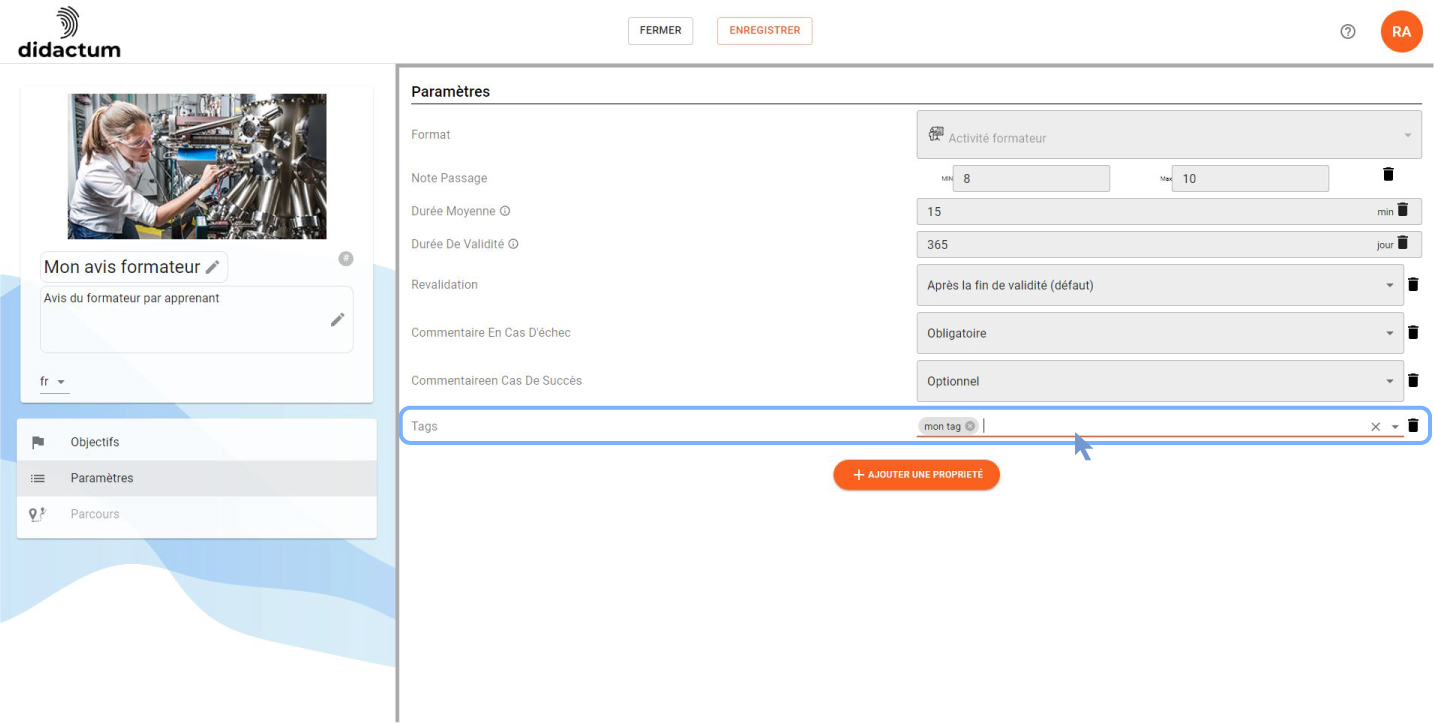Open the help question mark icon
This screenshot has width=1434, height=723.
click(1348, 32)
